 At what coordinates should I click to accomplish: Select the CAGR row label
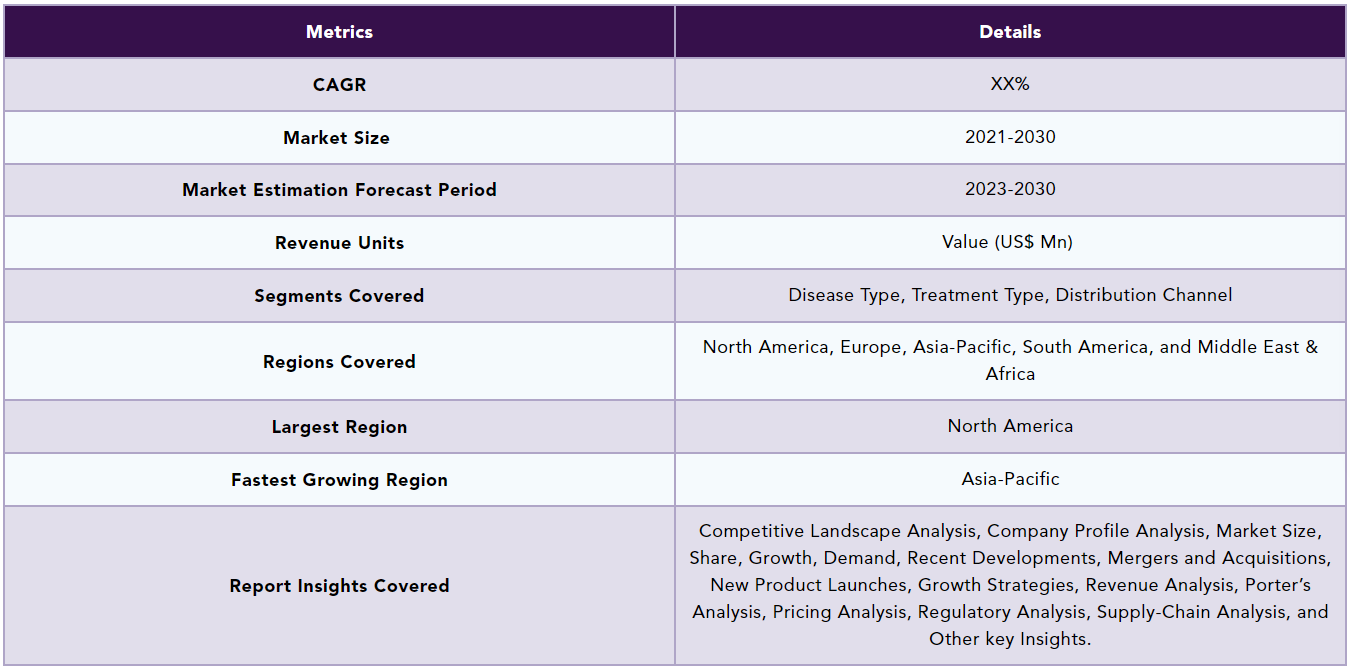339,85
